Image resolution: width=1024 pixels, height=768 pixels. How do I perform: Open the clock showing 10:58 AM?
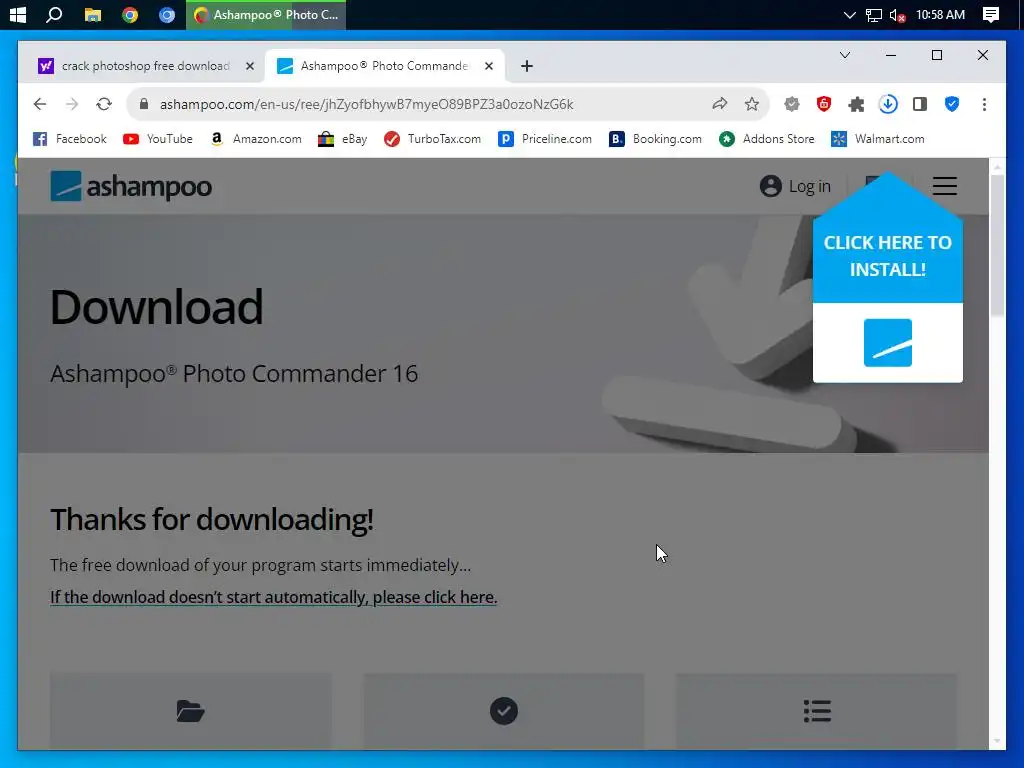coord(940,14)
